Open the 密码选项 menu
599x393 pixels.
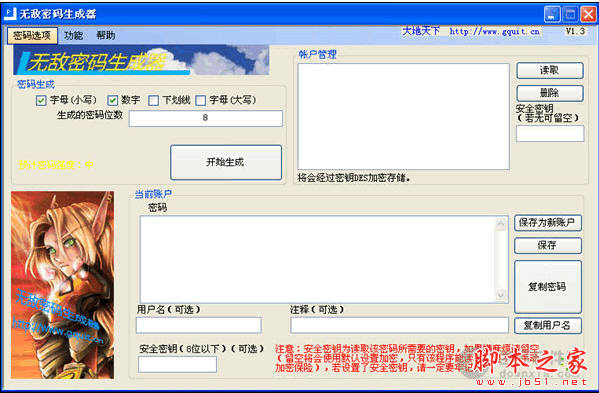32,36
